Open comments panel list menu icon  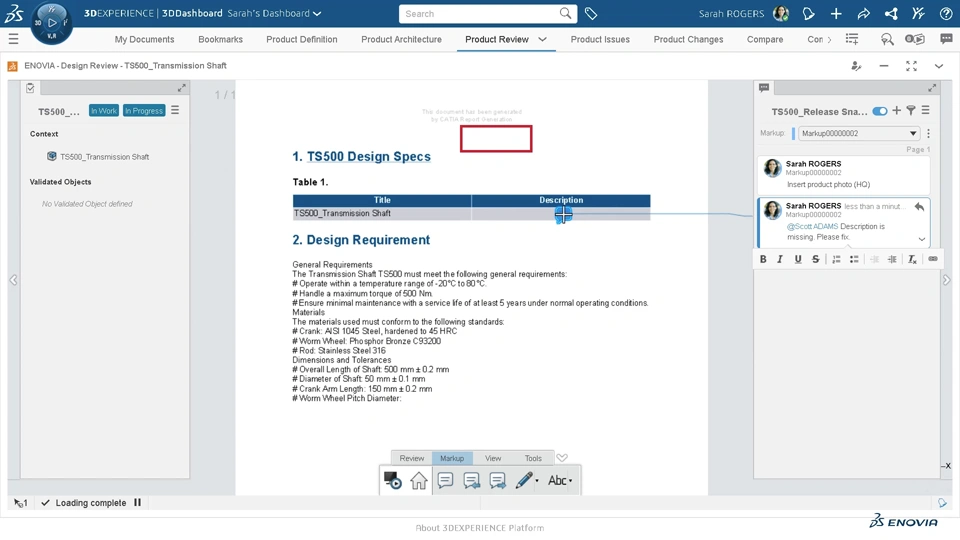coord(926,110)
